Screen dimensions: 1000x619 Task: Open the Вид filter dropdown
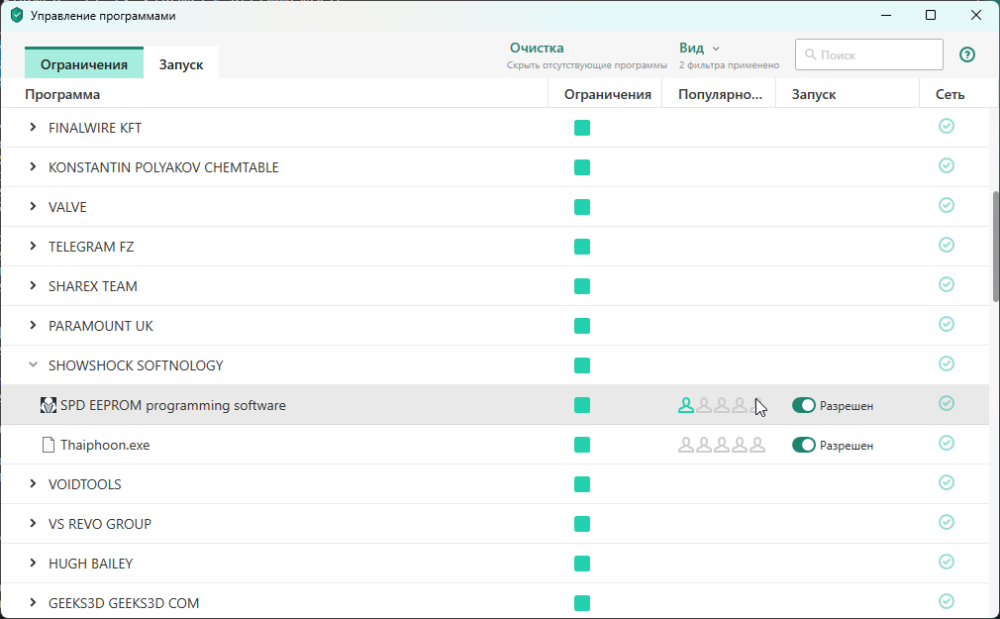(x=700, y=48)
